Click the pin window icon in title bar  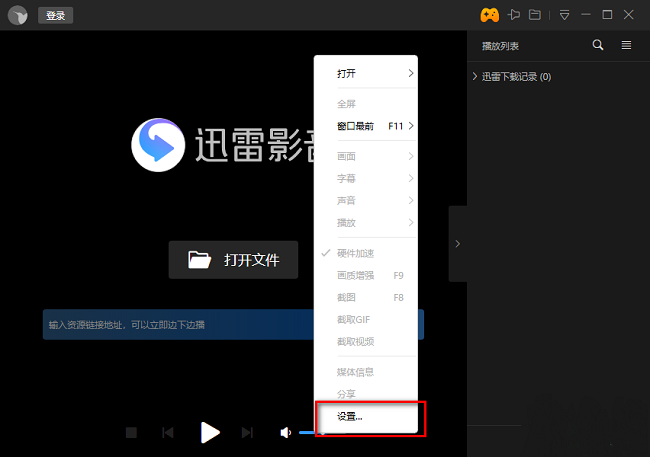pos(514,15)
